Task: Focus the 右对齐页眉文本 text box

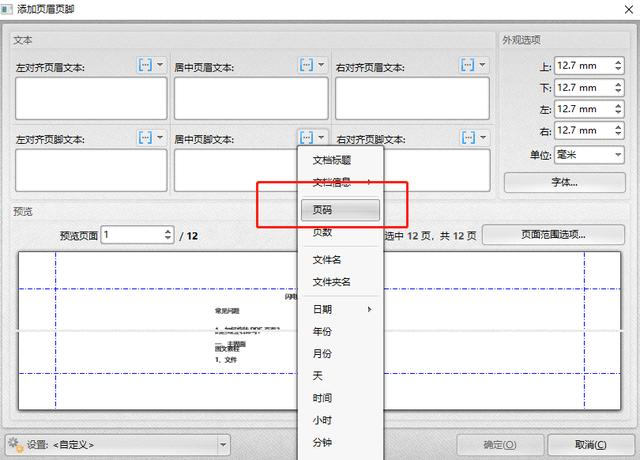Action: coord(412,98)
